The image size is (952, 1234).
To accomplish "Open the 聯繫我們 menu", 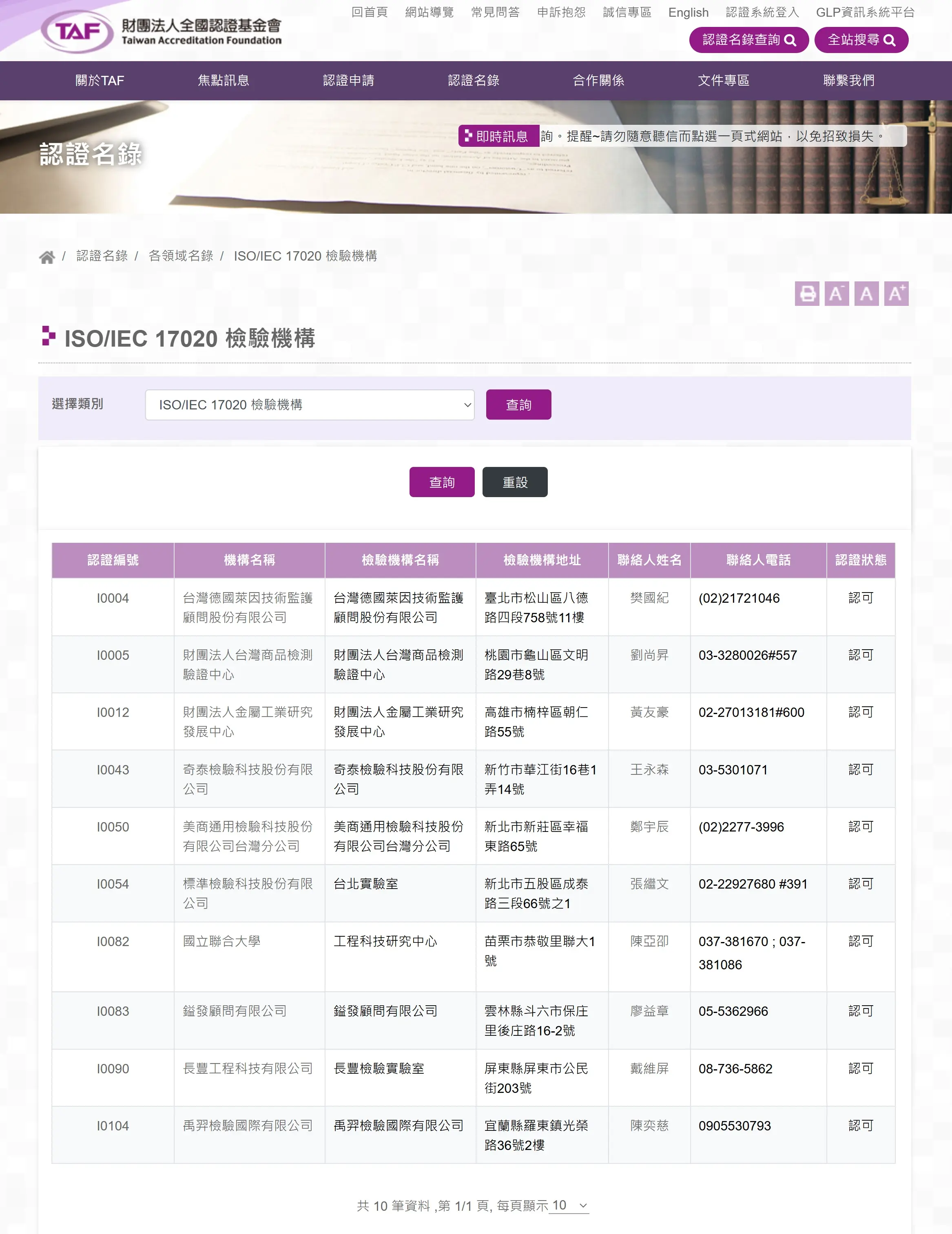I will coord(849,81).
